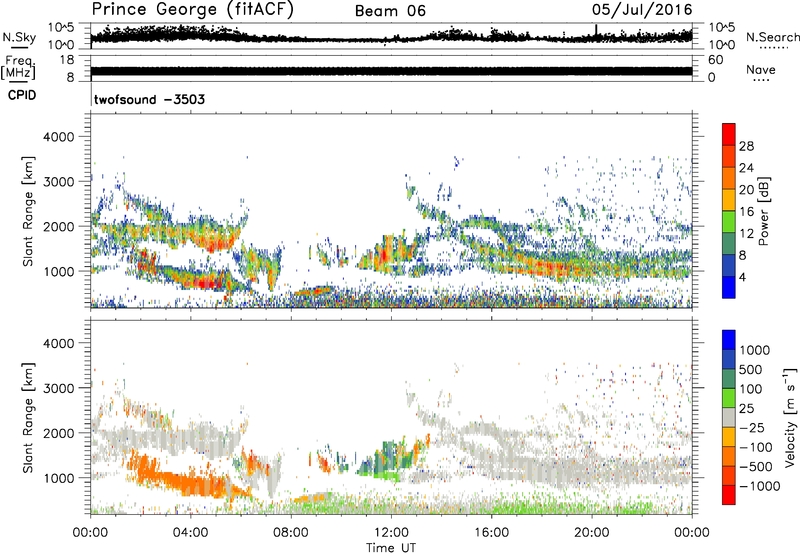Click the "-1000" label on Velocity colorbar
This screenshot has height=554, width=800.
tap(760, 486)
